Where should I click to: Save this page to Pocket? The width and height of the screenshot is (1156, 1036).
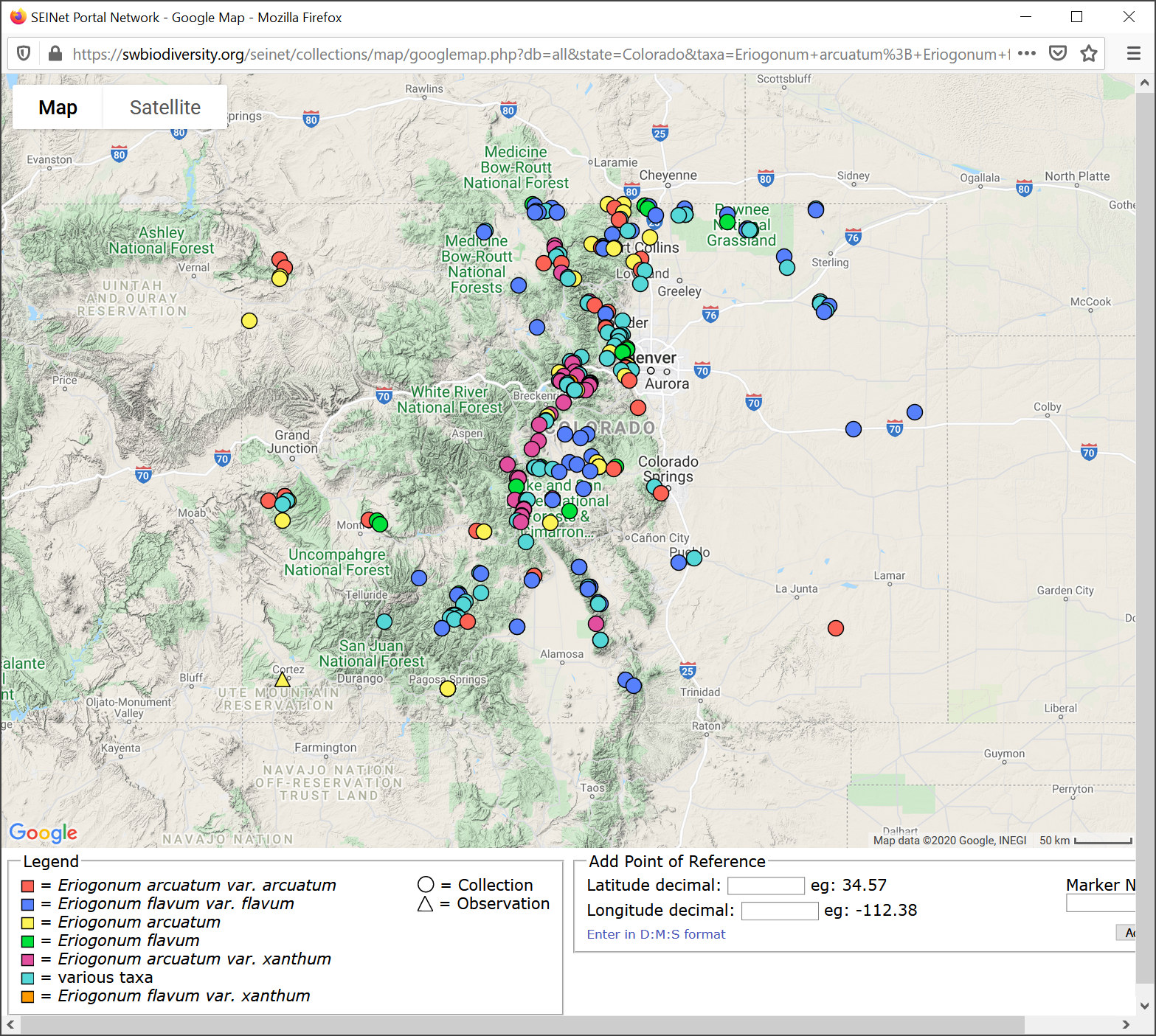pyautogui.click(x=1058, y=54)
